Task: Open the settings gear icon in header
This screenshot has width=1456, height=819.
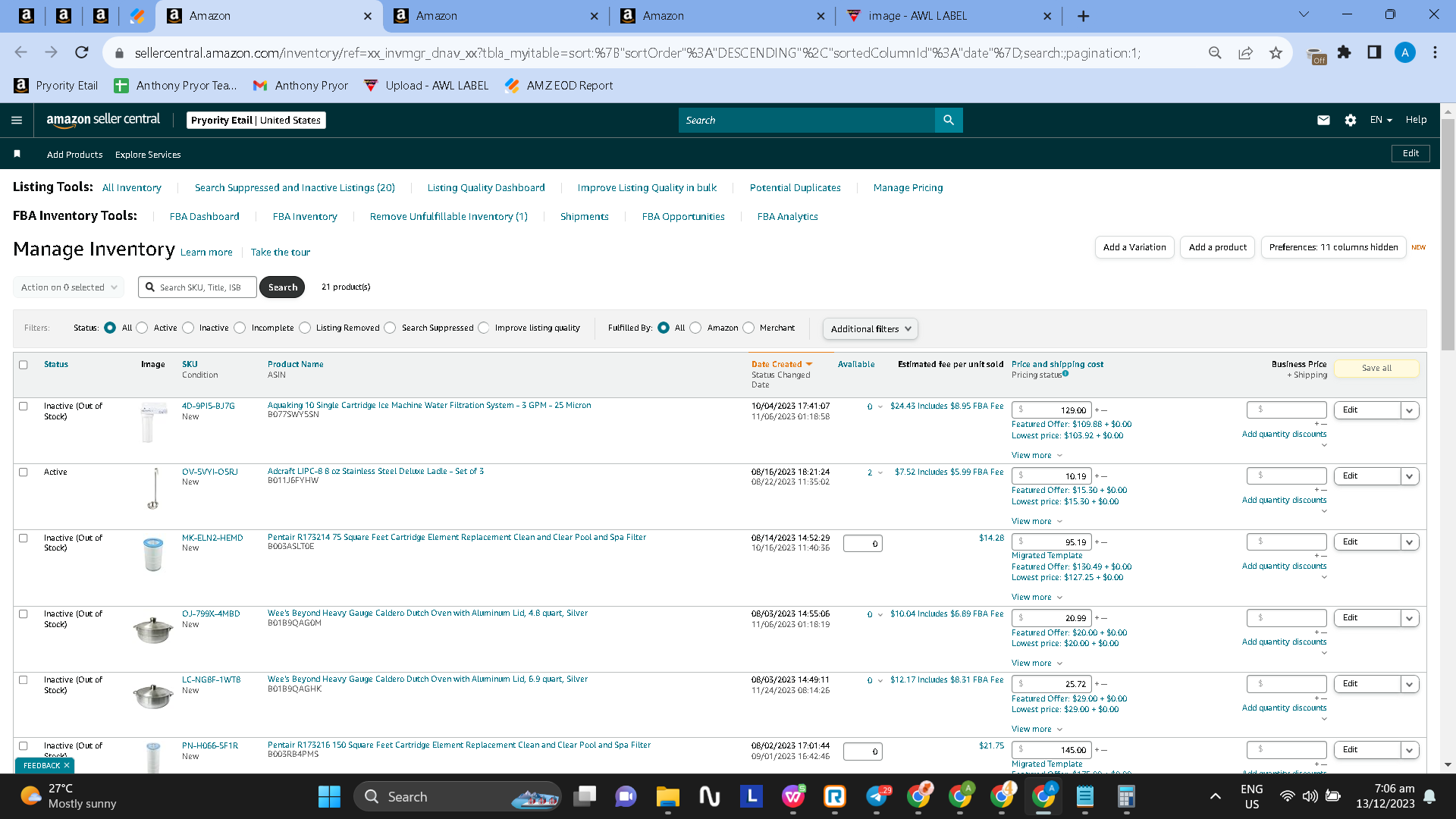Action: pos(1350,120)
